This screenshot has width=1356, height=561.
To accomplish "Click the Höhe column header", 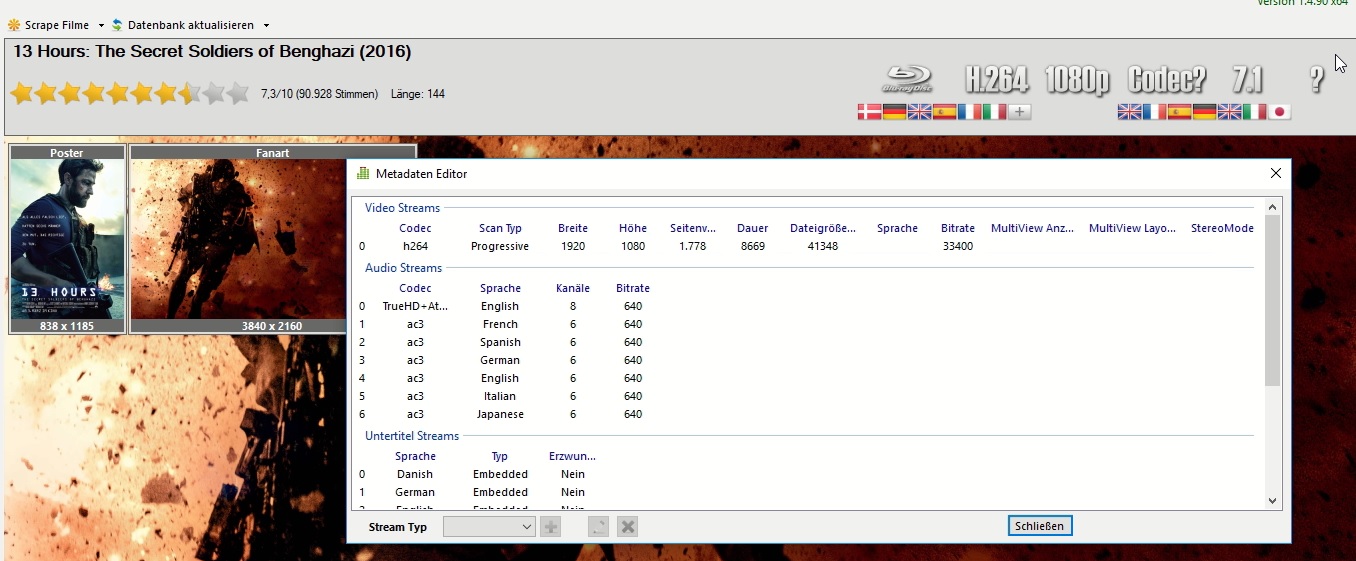I will click(x=633, y=228).
